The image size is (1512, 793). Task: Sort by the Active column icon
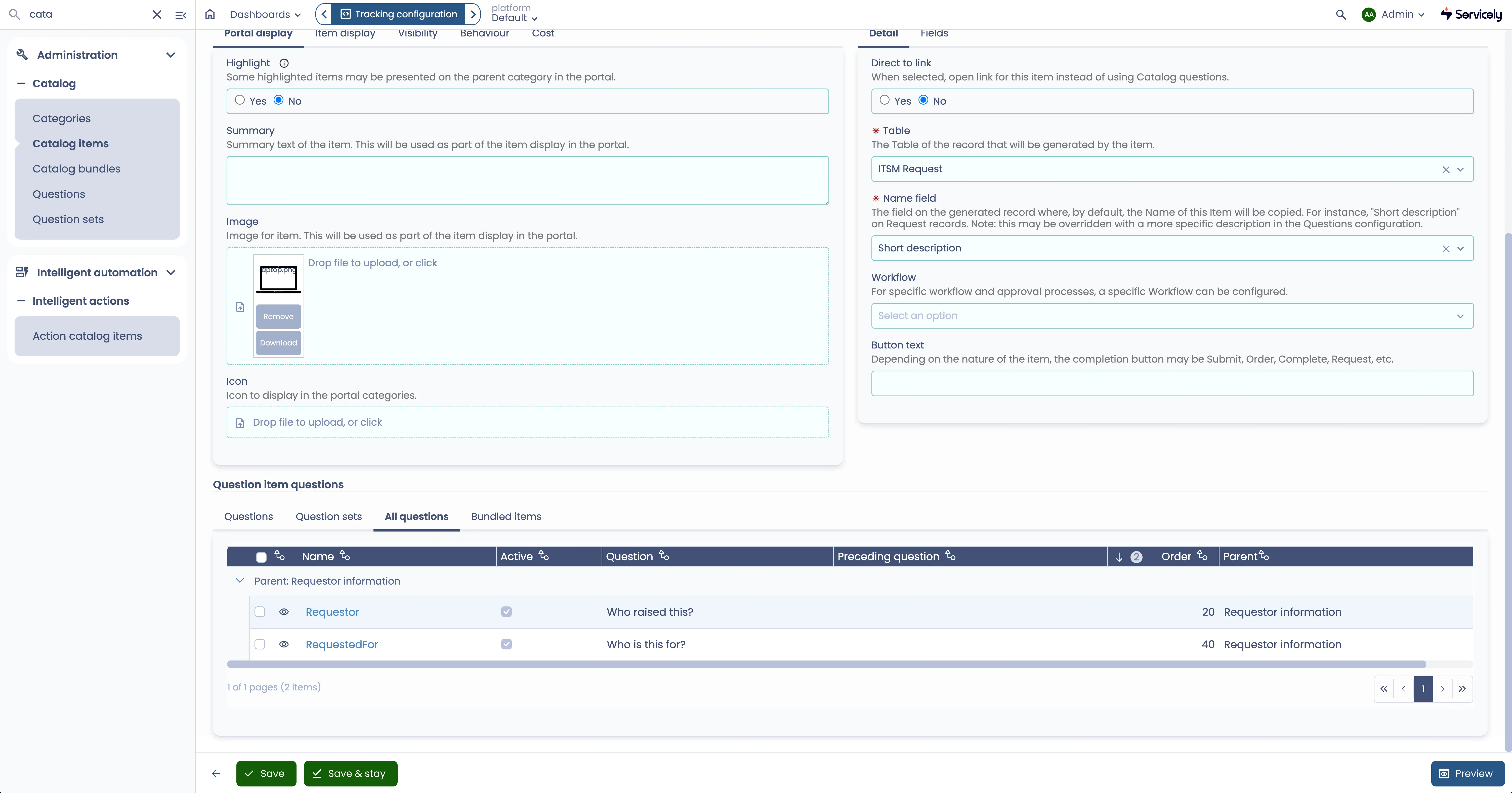544,555
